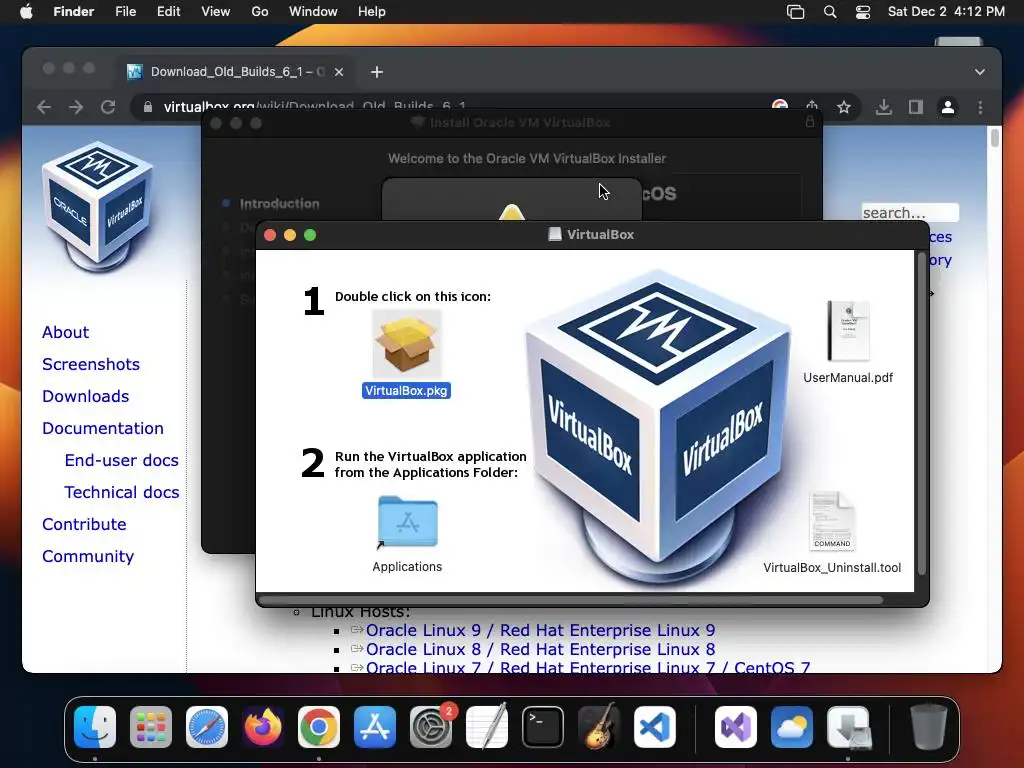Select the Download_Old_Builds_6_1 browser tab
This screenshot has height=768, width=1024.
[x=236, y=72]
